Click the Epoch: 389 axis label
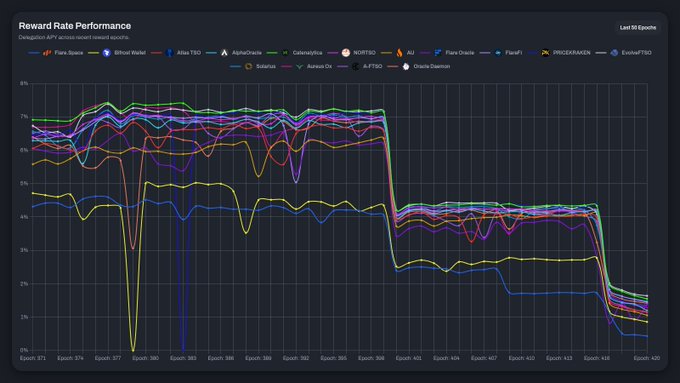680x383 pixels. pyautogui.click(x=258, y=358)
